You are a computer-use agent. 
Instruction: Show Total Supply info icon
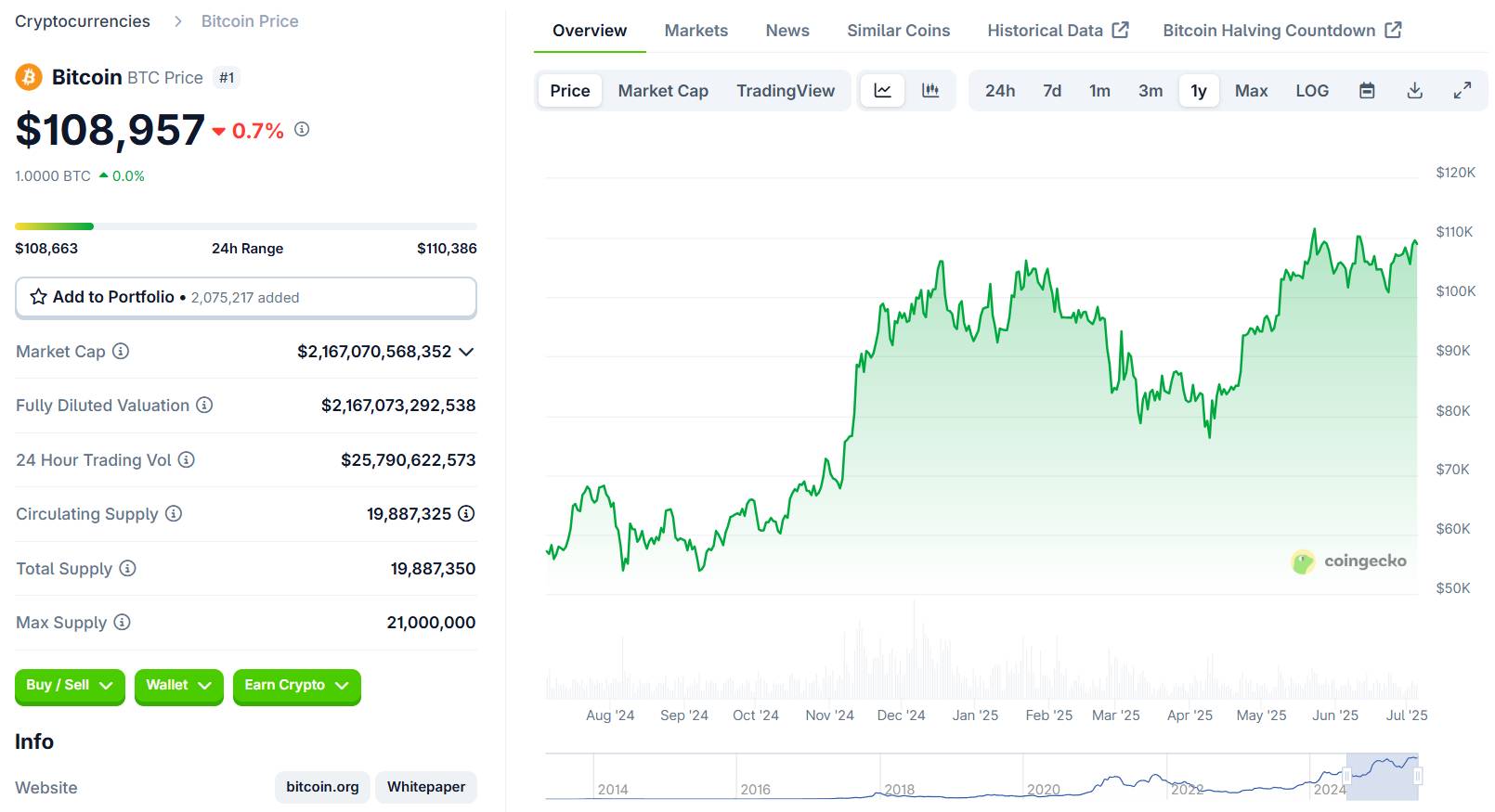point(128,568)
